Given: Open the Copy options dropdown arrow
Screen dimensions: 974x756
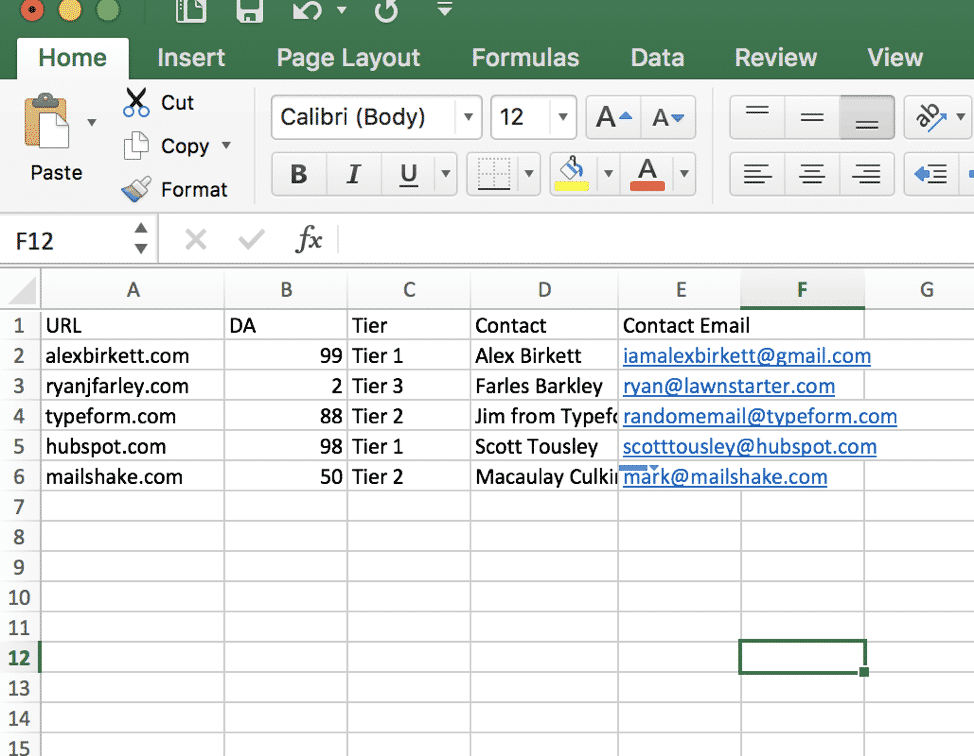Looking at the screenshot, I should (226, 145).
